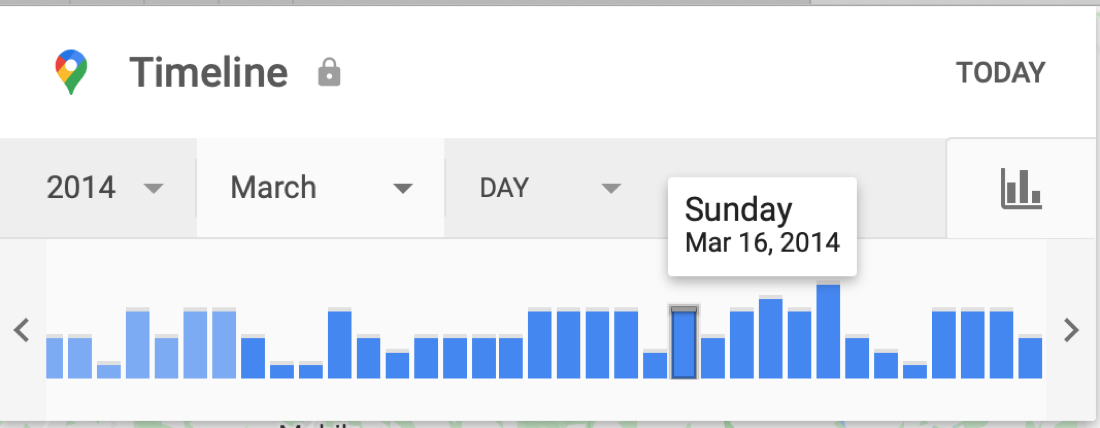Toggle the bar chart view icon

[x=1021, y=189]
